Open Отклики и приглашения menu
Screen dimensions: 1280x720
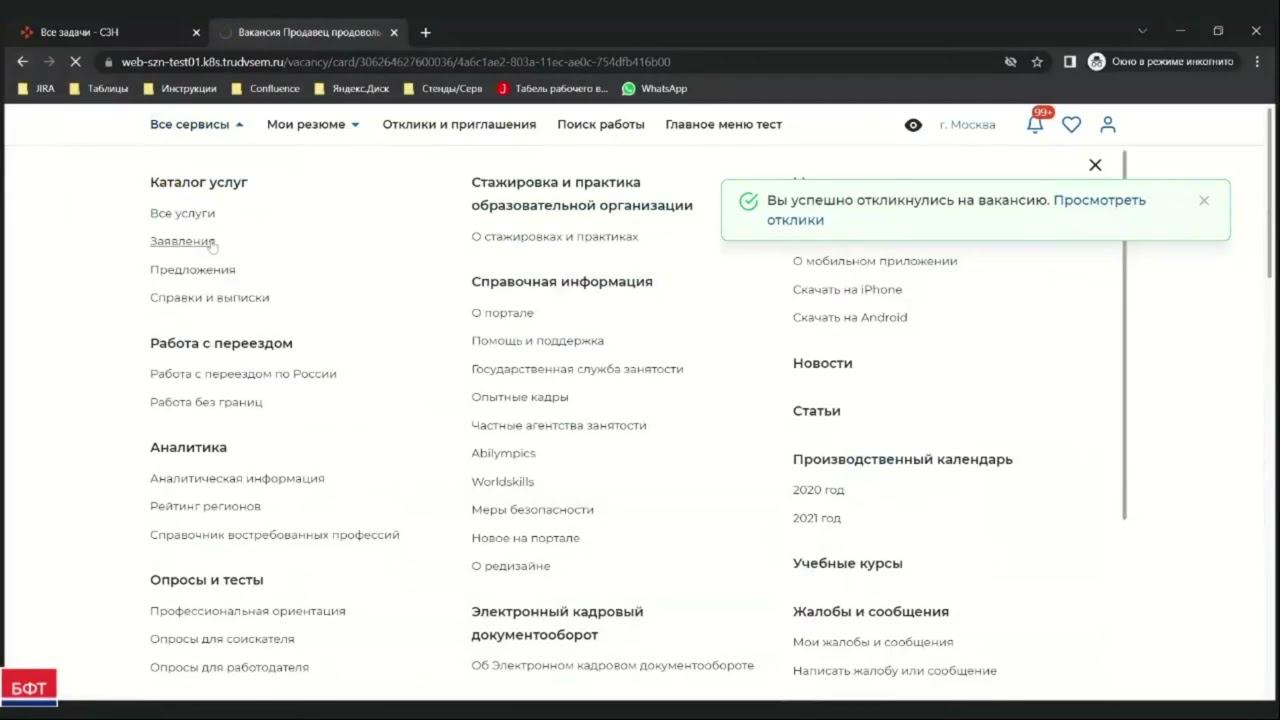[x=459, y=125]
